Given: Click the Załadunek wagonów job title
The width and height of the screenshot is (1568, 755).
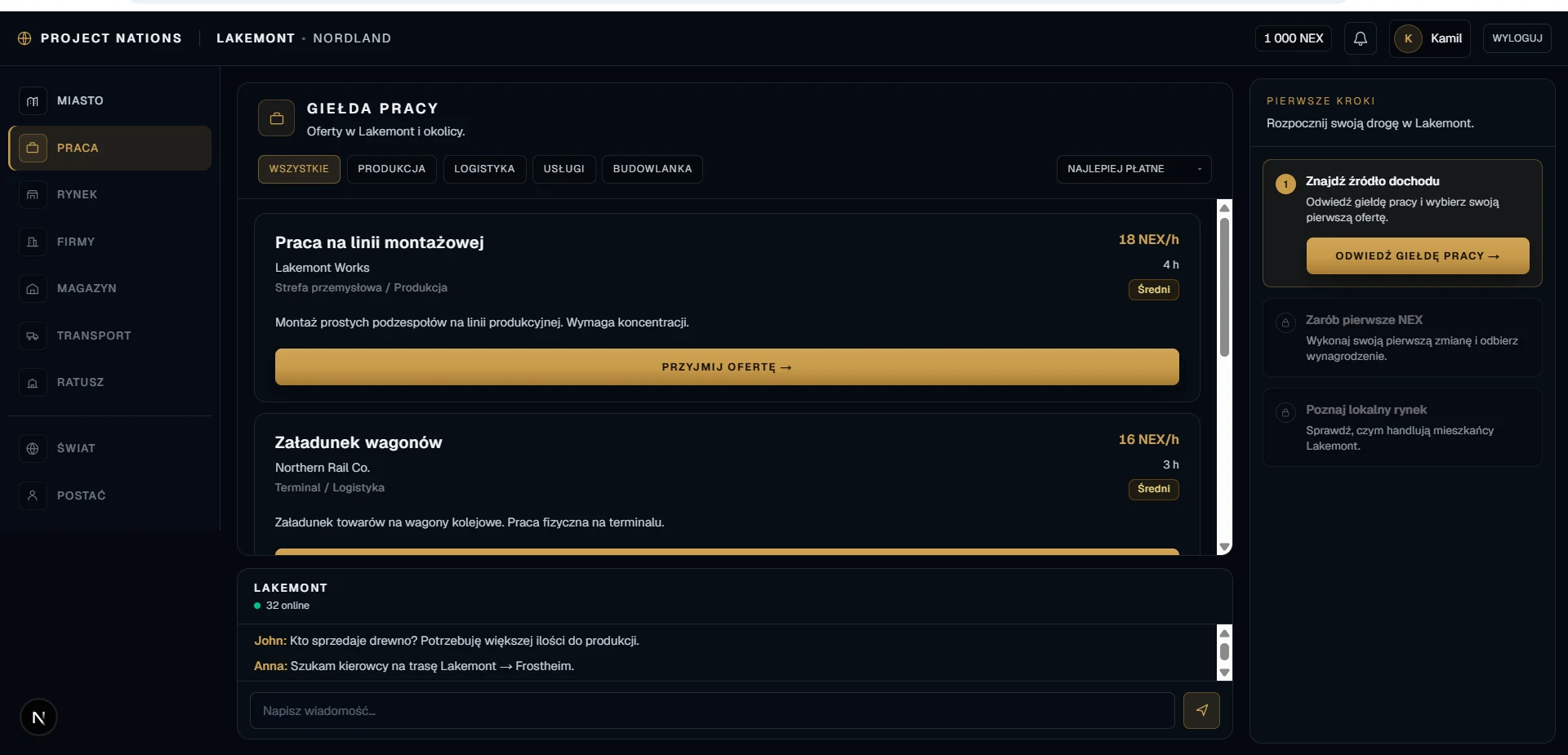Looking at the screenshot, I should [x=359, y=442].
